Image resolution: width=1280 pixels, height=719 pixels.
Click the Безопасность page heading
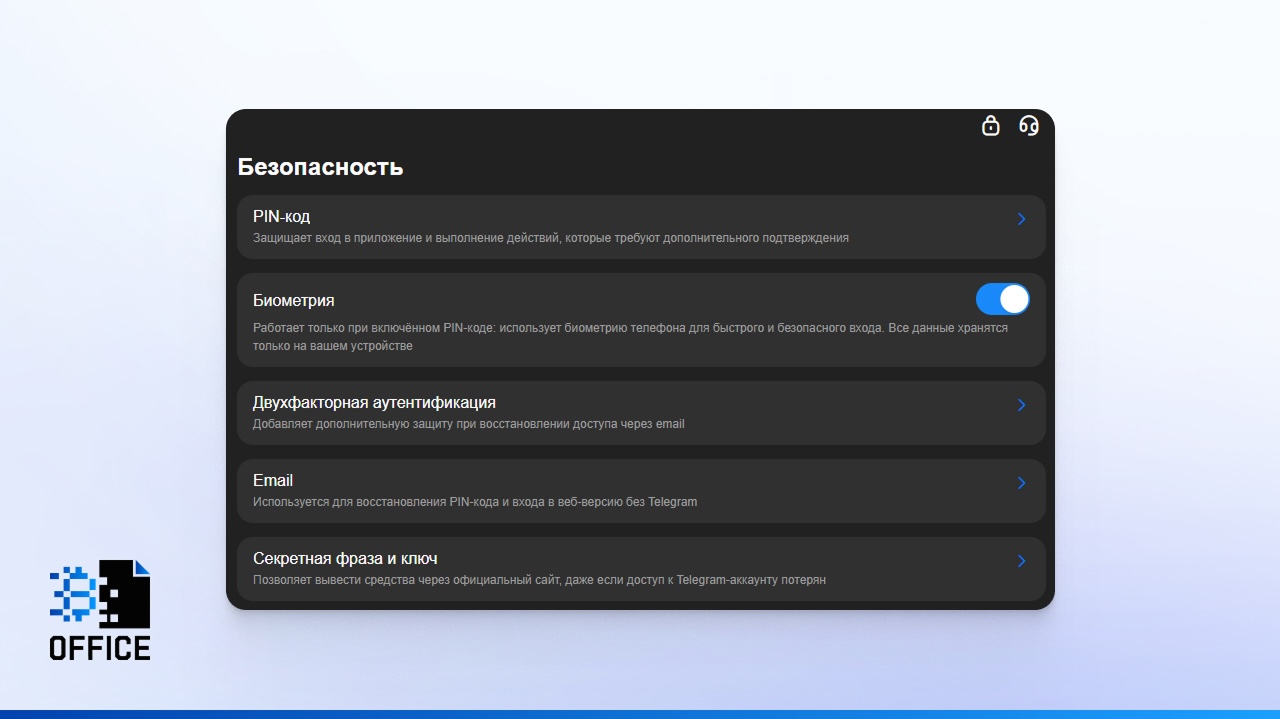(320, 167)
